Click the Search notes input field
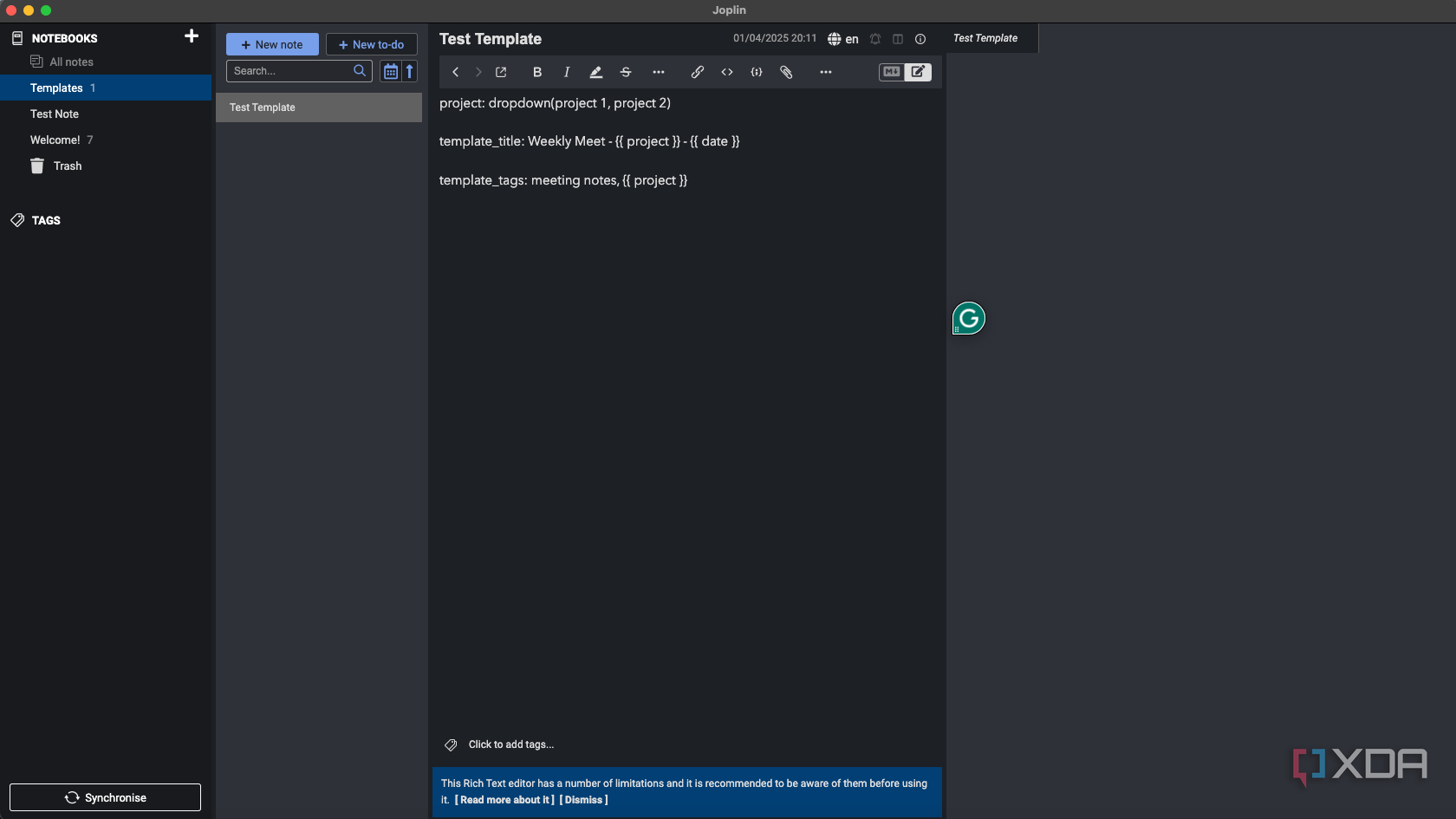The height and width of the screenshot is (819, 1456). pos(291,71)
